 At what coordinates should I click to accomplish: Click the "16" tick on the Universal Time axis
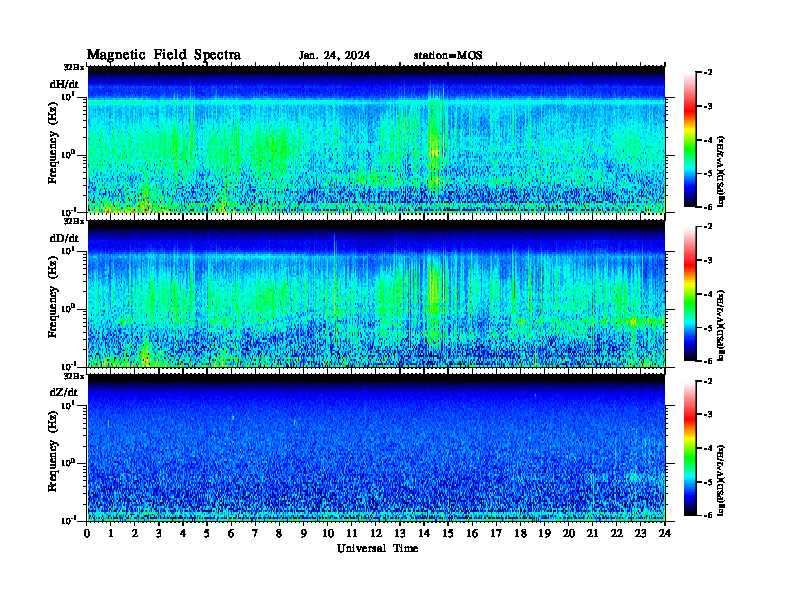click(472, 533)
